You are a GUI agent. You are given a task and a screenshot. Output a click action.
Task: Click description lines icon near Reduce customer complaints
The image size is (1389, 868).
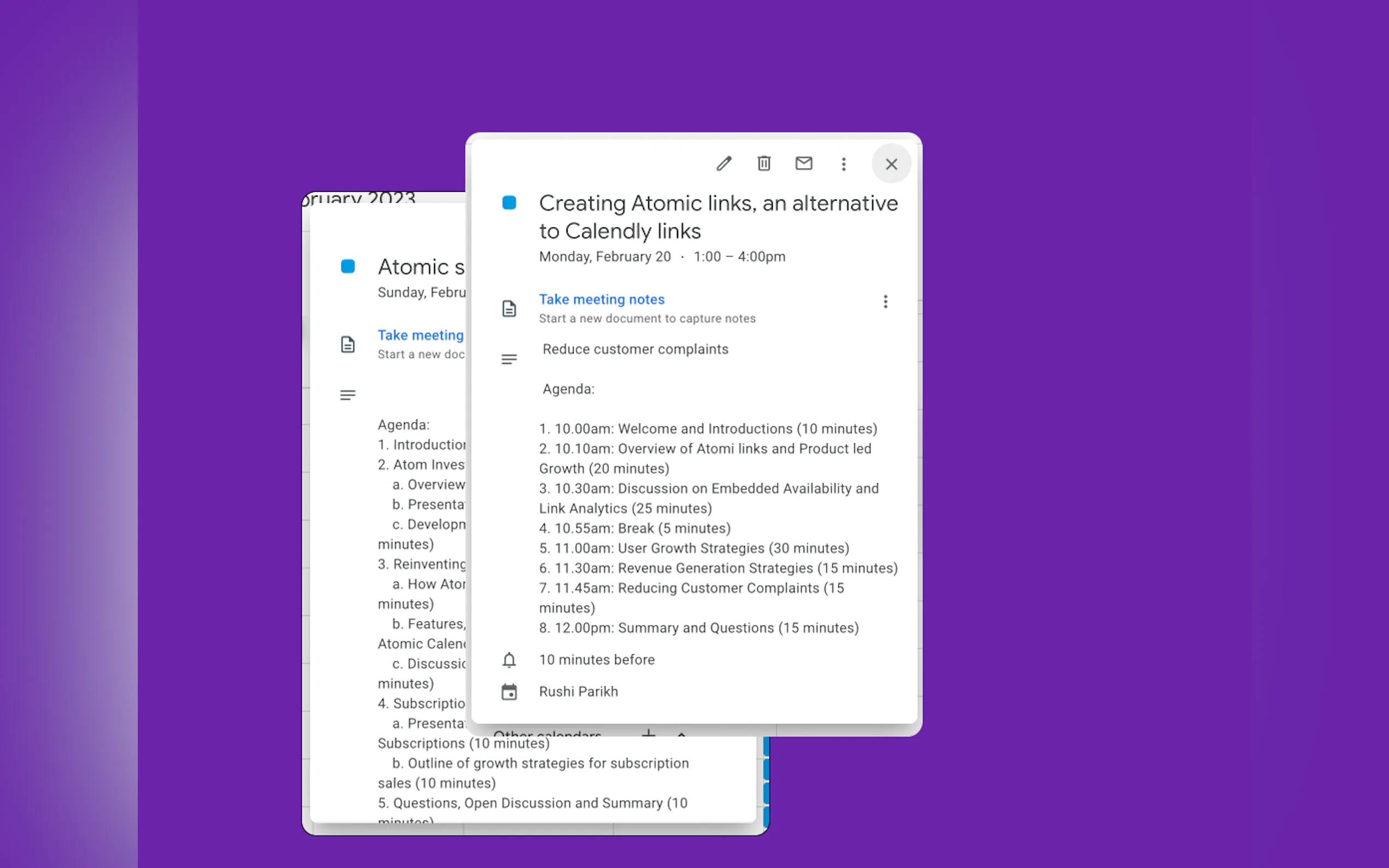point(509,359)
